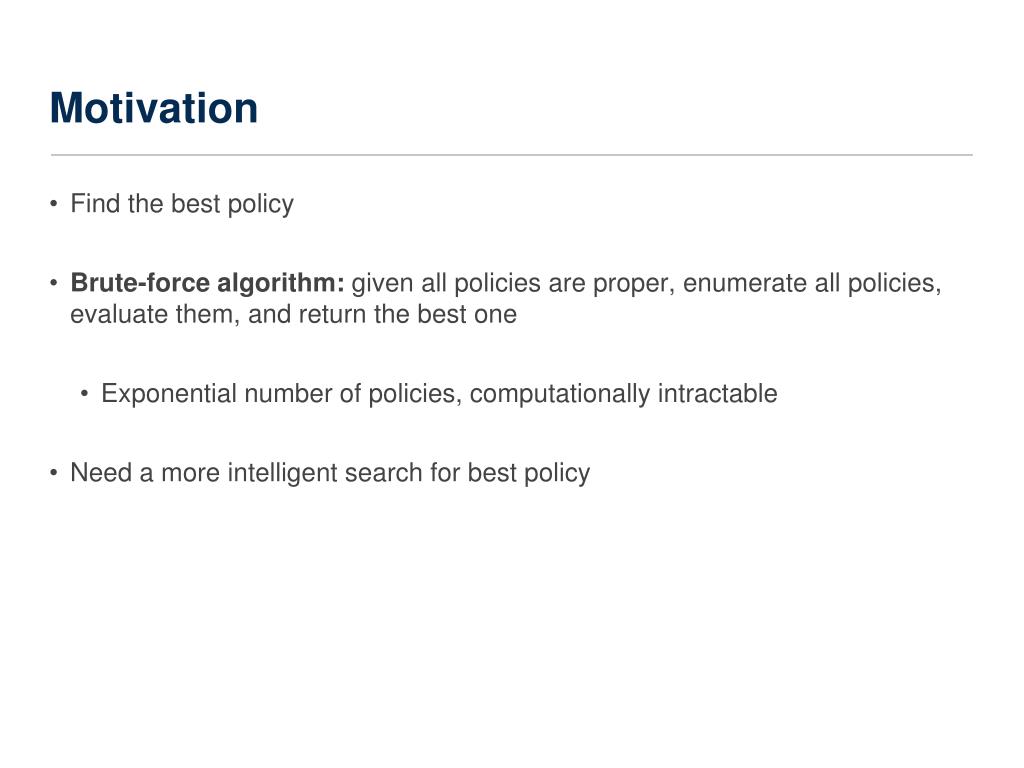Click the bullet dot before 'Brute-force algorithm'
Image resolution: width=1024 pixels, height=768 pixels.
coord(54,283)
